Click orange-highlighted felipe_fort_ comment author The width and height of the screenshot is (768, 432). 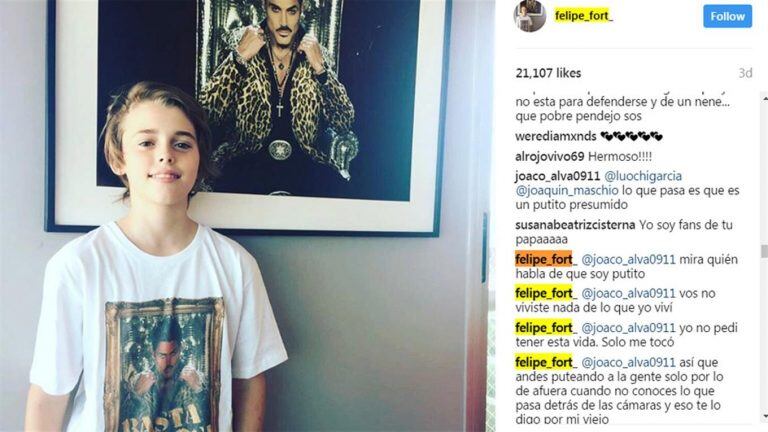coord(546,259)
